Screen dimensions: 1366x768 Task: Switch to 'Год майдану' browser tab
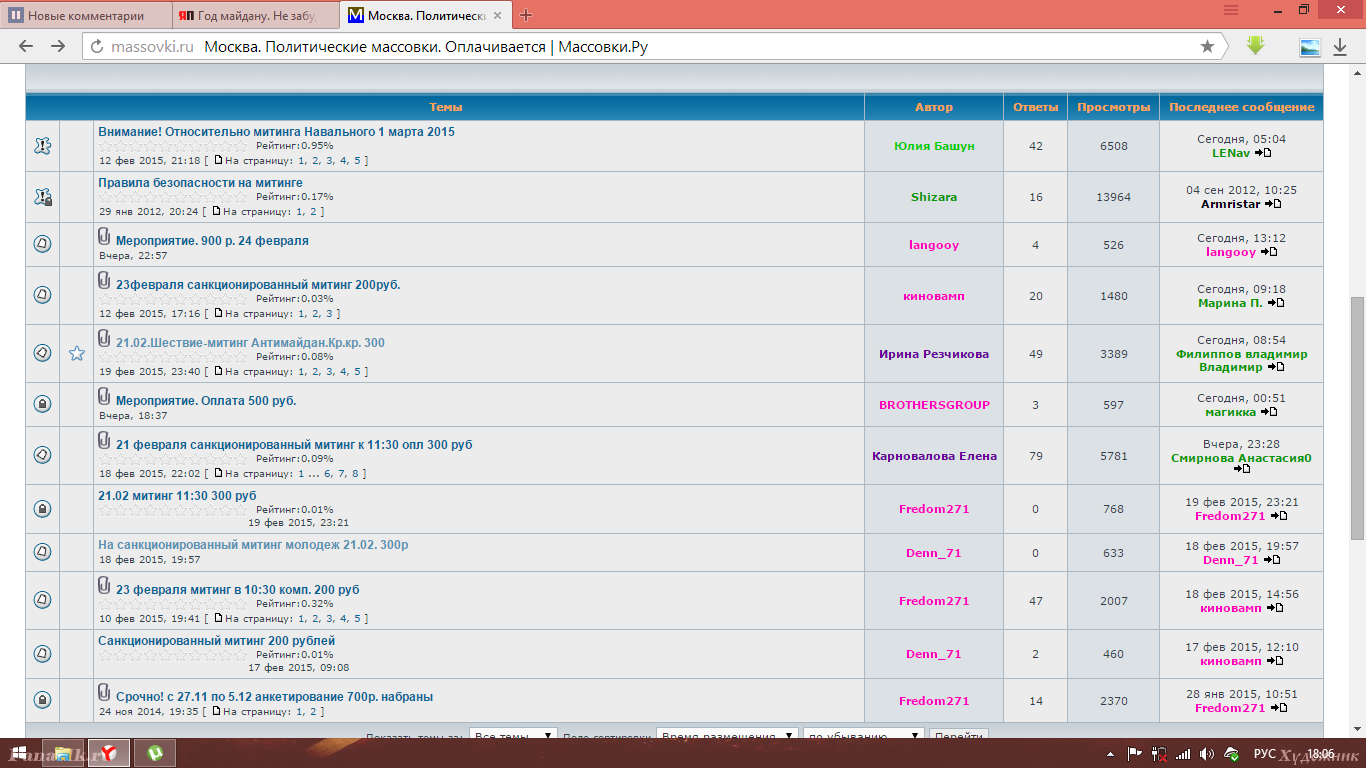(x=255, y=16)
